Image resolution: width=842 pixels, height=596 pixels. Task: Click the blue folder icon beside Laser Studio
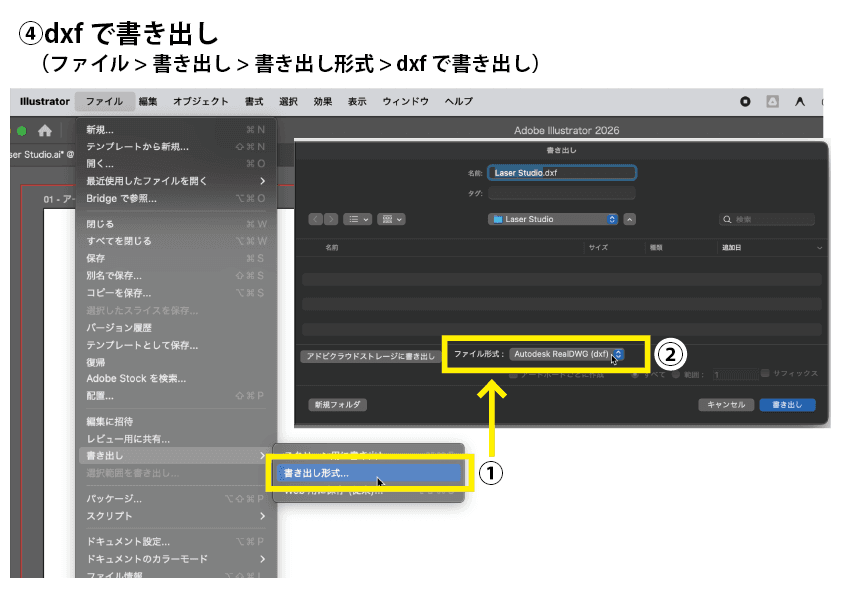497,219
